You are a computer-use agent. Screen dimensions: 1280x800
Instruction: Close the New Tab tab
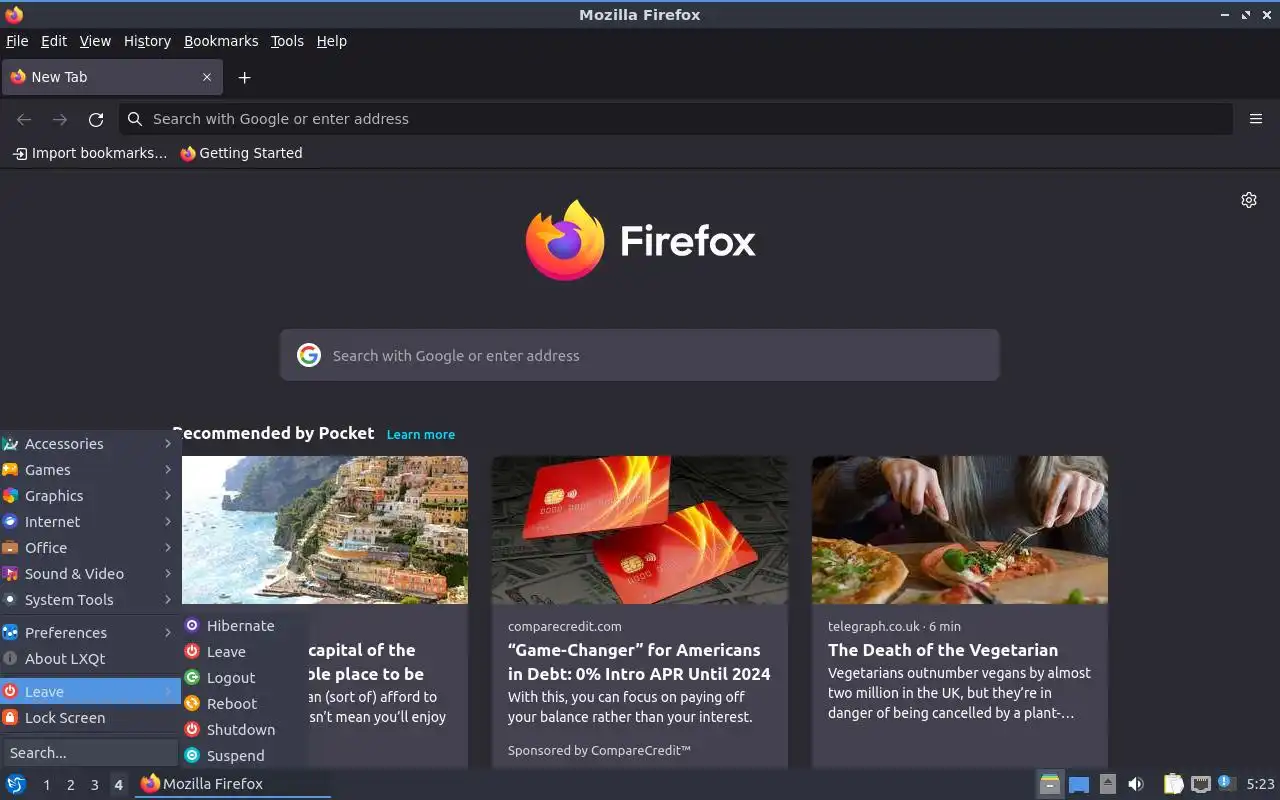[x=207, y=77]
